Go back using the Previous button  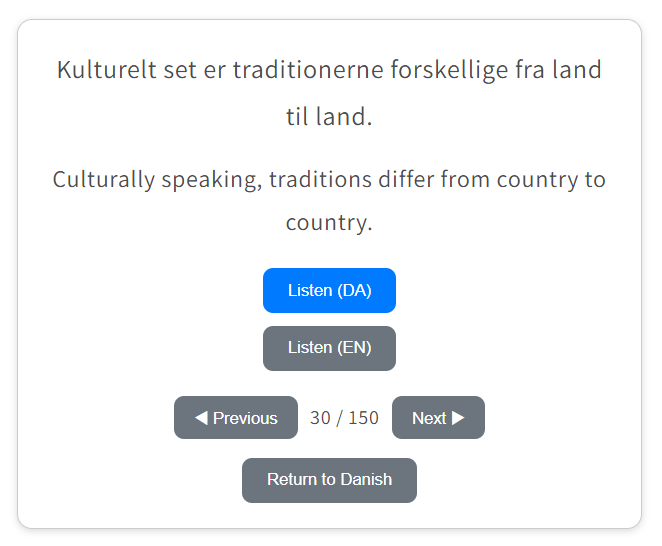pos(236,418)
